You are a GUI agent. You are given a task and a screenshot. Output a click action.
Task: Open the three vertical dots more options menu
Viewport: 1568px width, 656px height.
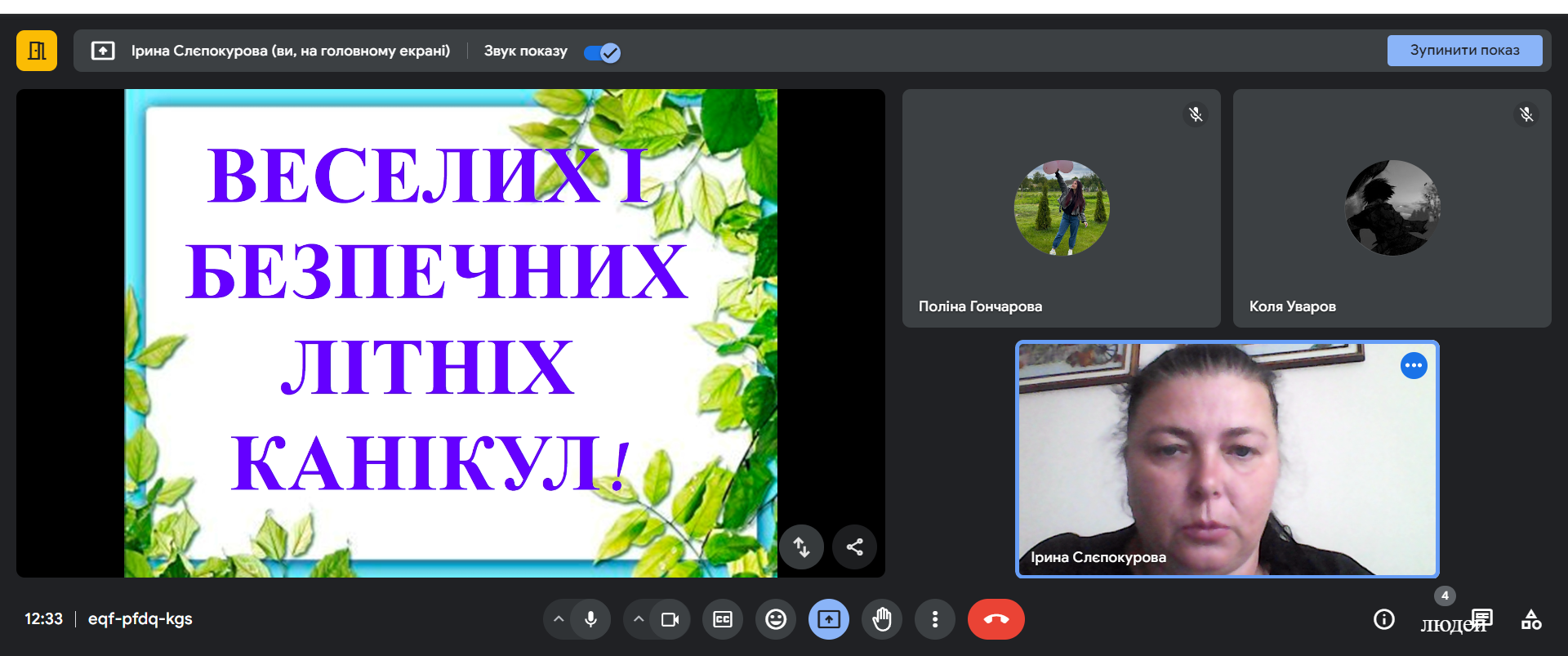[935, 619]
